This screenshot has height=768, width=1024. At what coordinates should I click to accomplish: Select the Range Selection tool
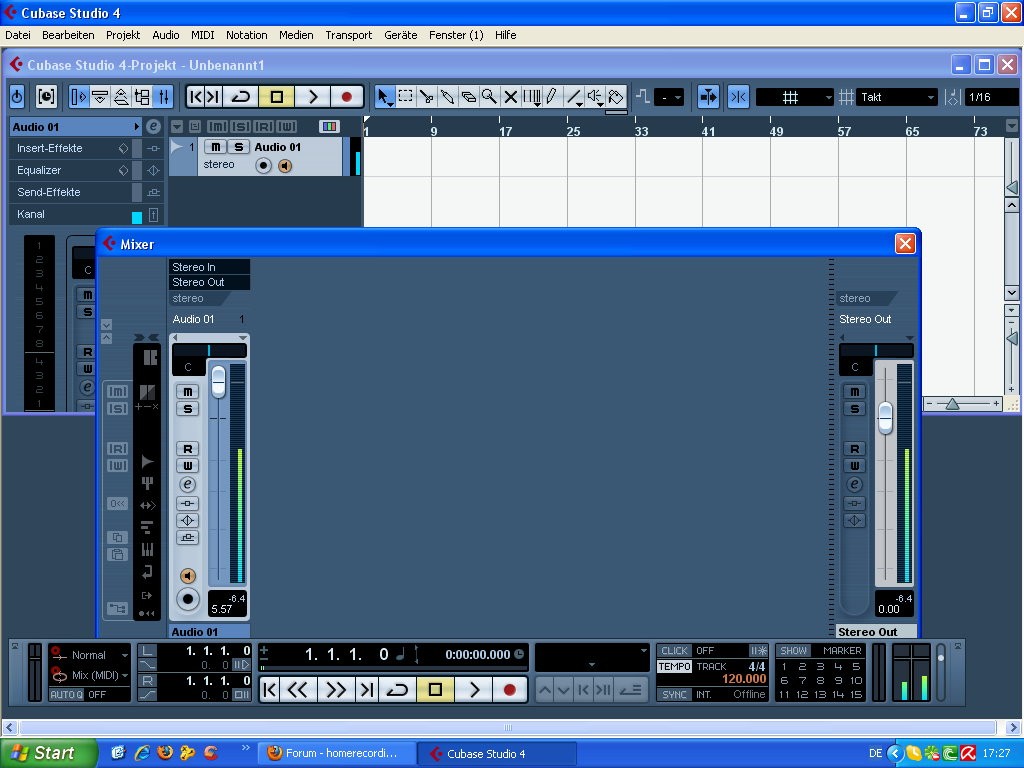click(406, 97)
